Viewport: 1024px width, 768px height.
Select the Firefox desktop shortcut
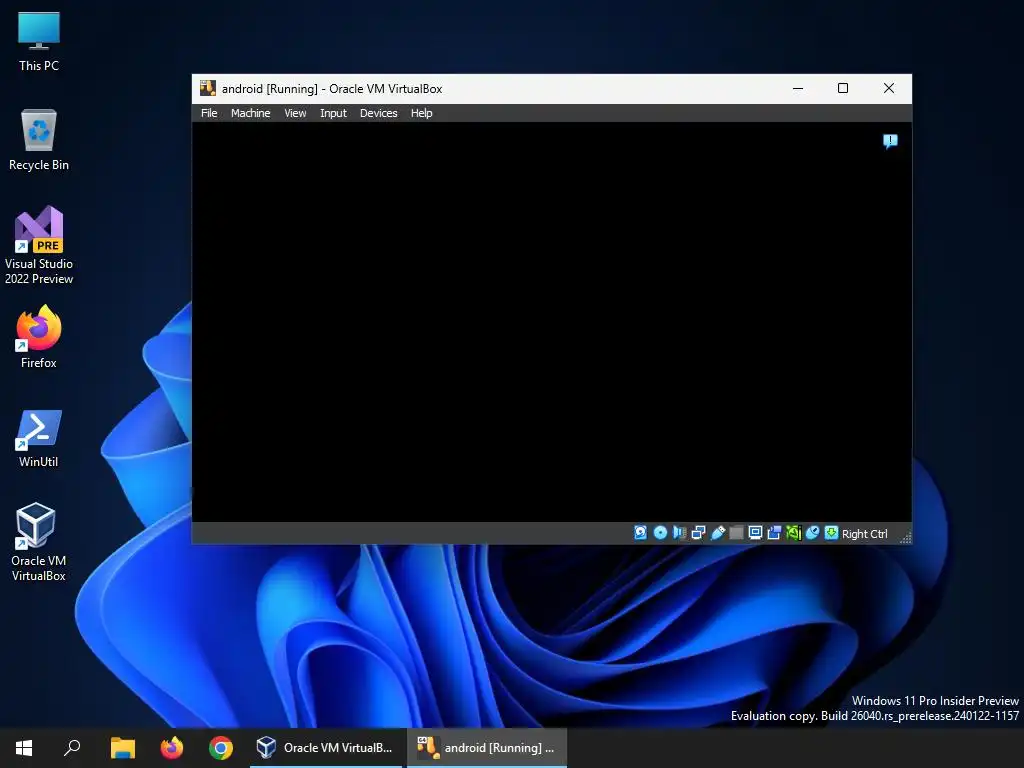(x=39, y=337)
